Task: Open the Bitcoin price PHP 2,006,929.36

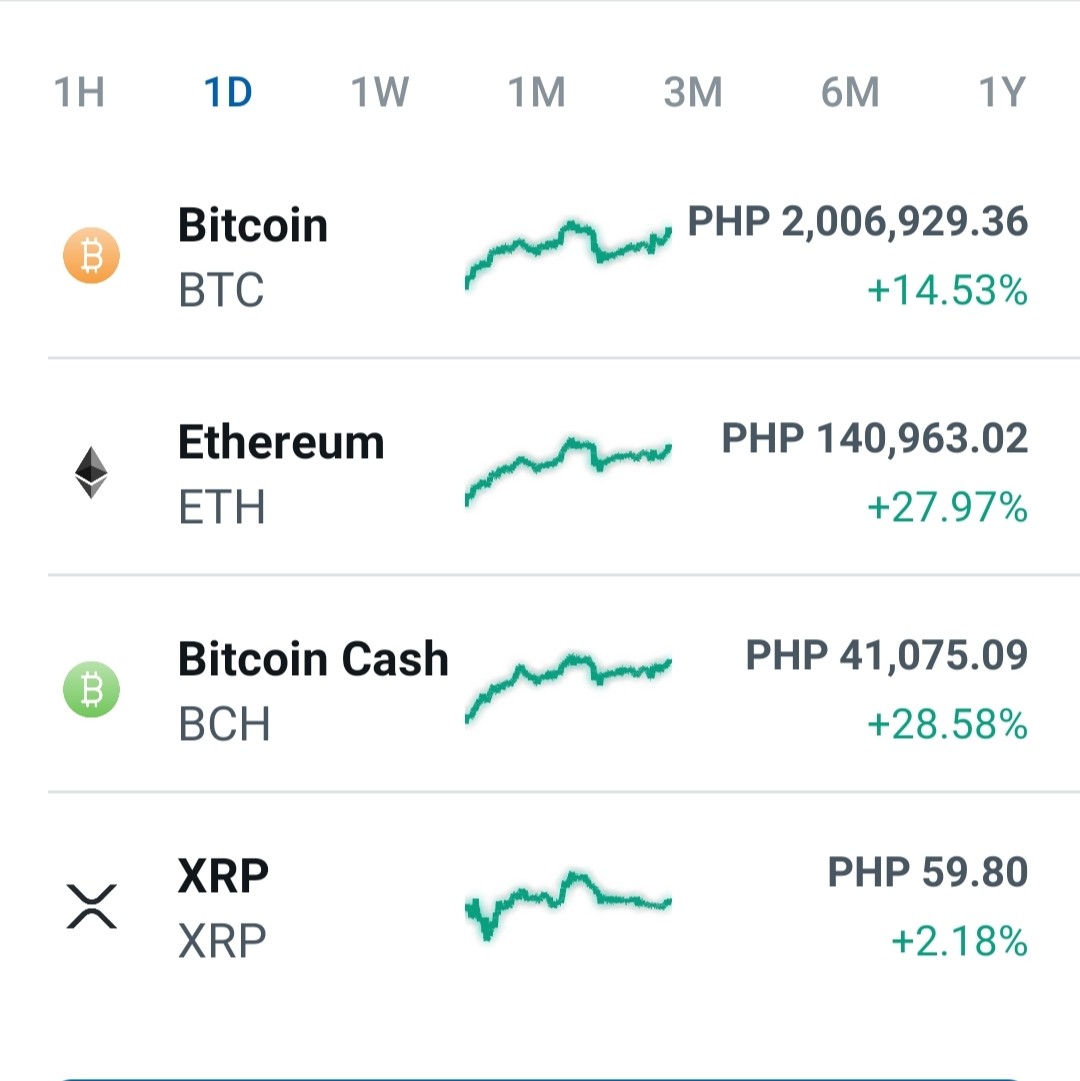Action: pyautogui.click(x=857, y=222)
